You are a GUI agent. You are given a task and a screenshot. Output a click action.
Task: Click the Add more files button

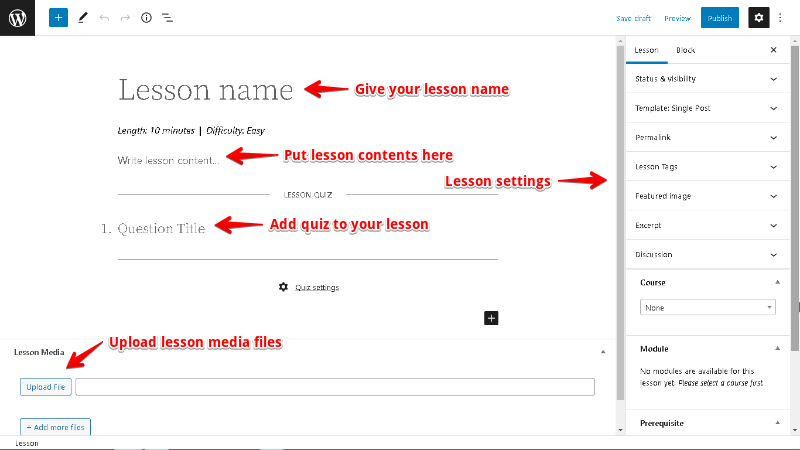(x=56, y=427)
